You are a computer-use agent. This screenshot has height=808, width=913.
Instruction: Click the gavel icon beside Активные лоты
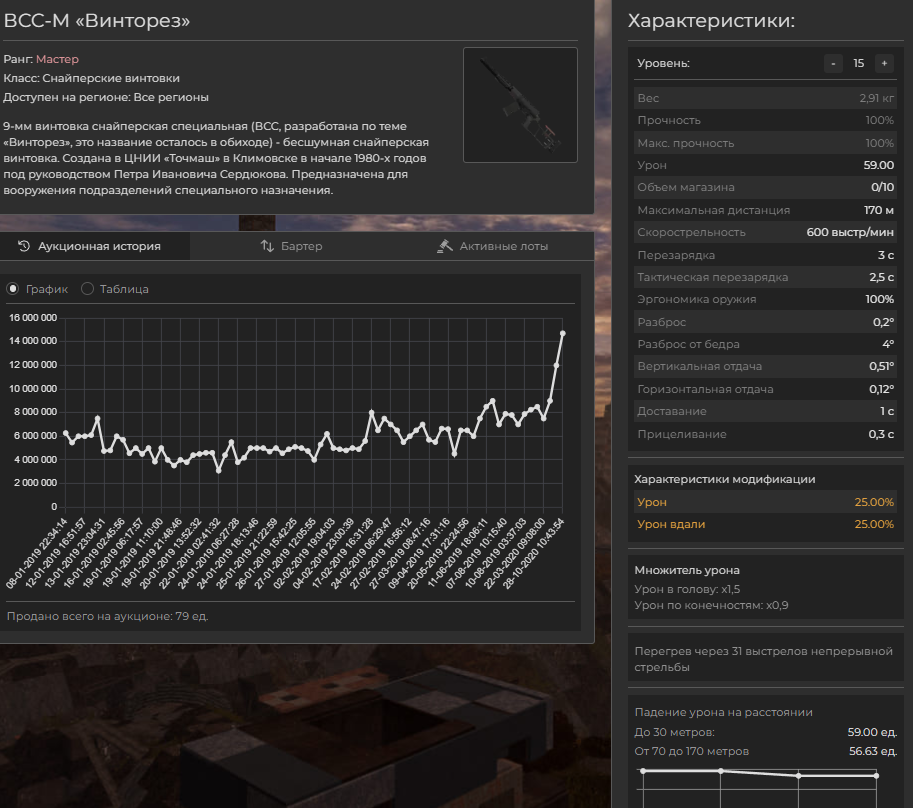[446, 246]
